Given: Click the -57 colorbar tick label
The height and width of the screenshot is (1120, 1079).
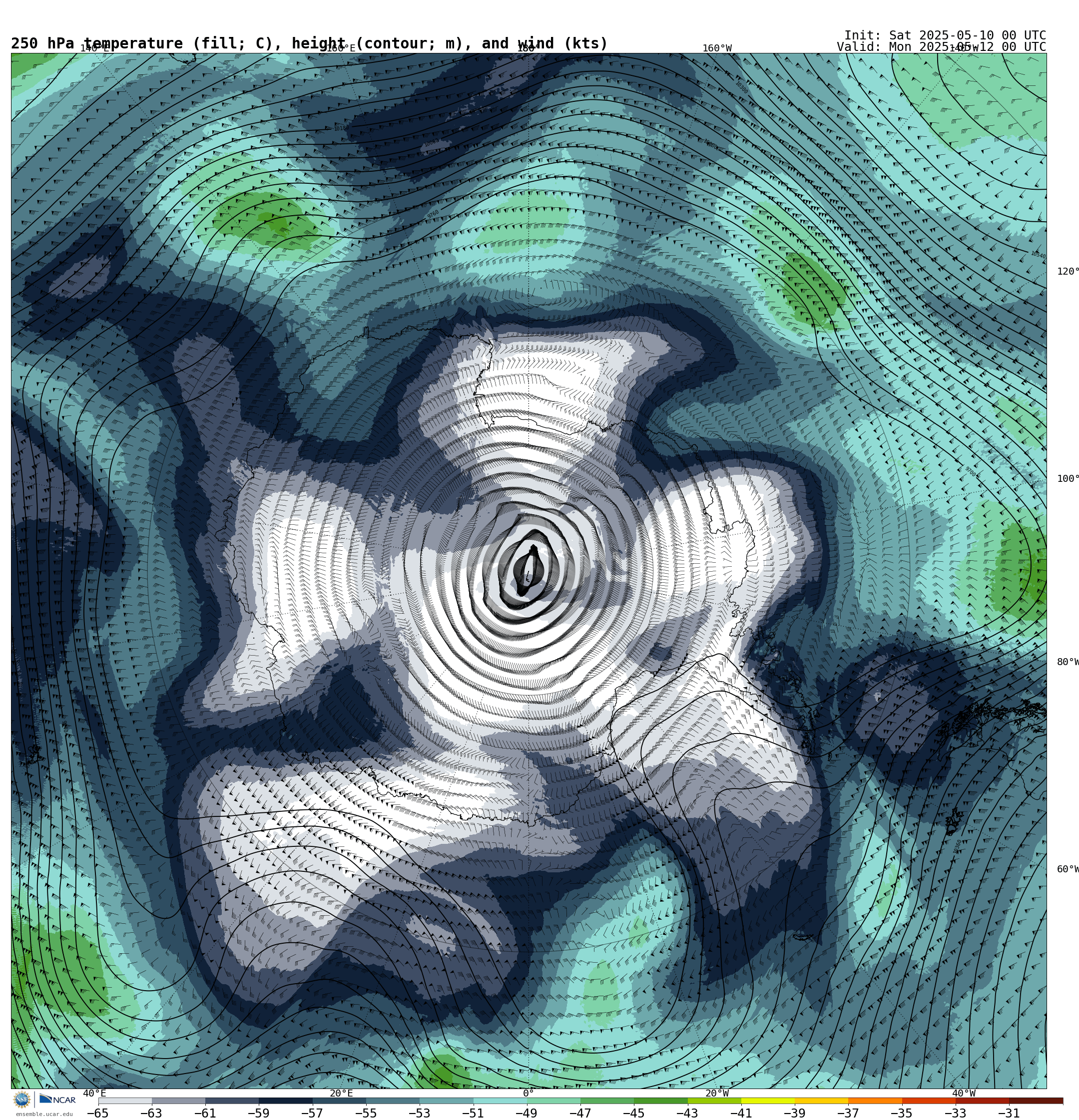Looking at the screenshot, I should point(312,1113).
